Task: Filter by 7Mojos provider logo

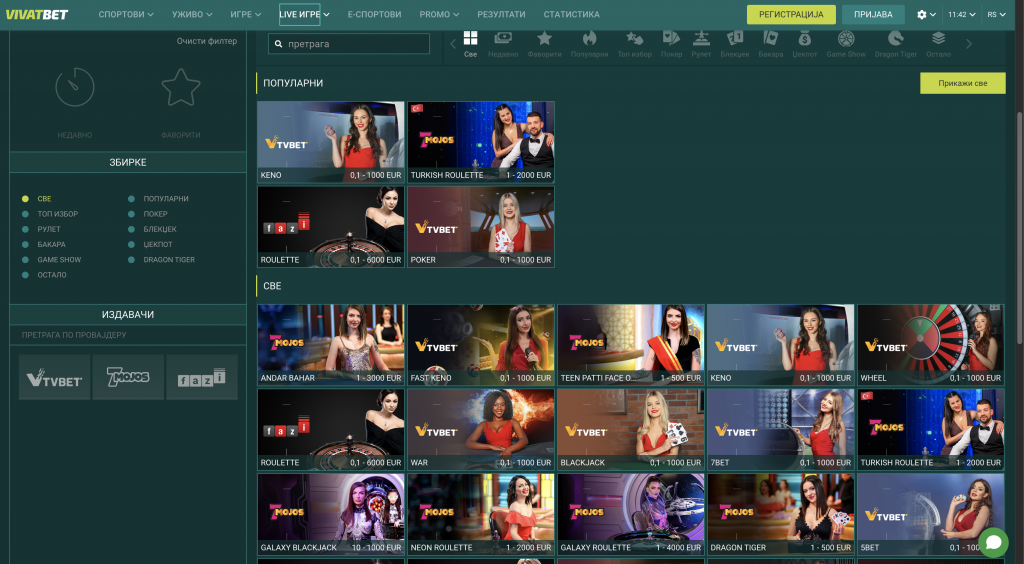Action: click(128, 377)
